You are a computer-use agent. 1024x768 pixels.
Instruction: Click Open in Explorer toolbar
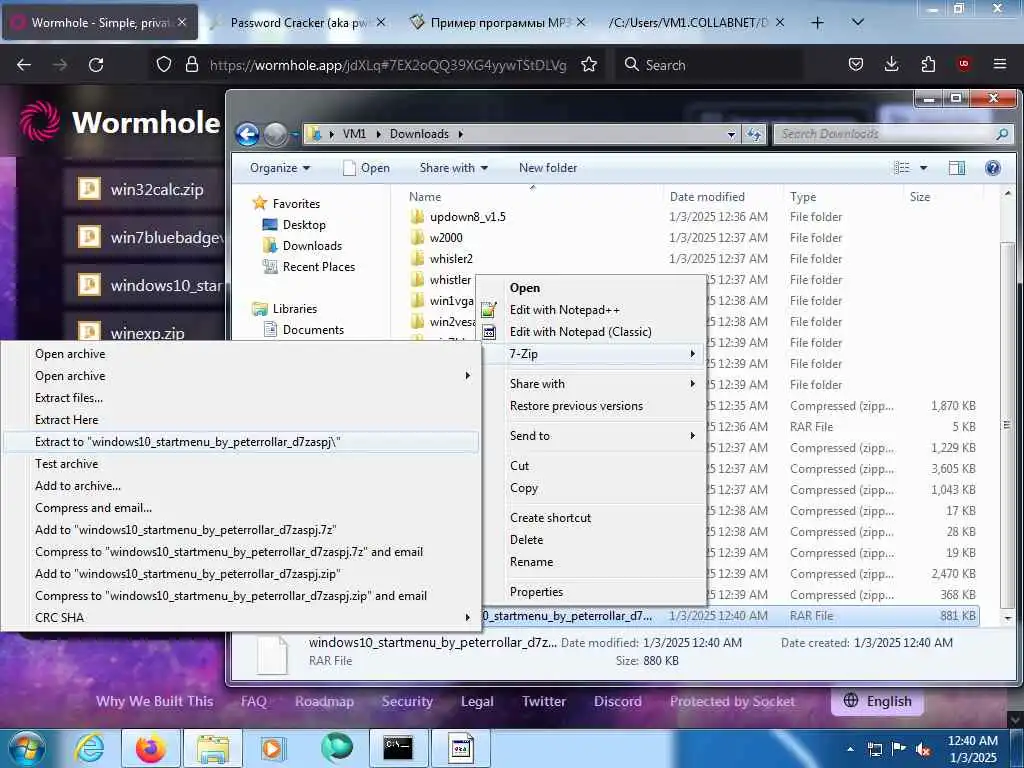366,168
